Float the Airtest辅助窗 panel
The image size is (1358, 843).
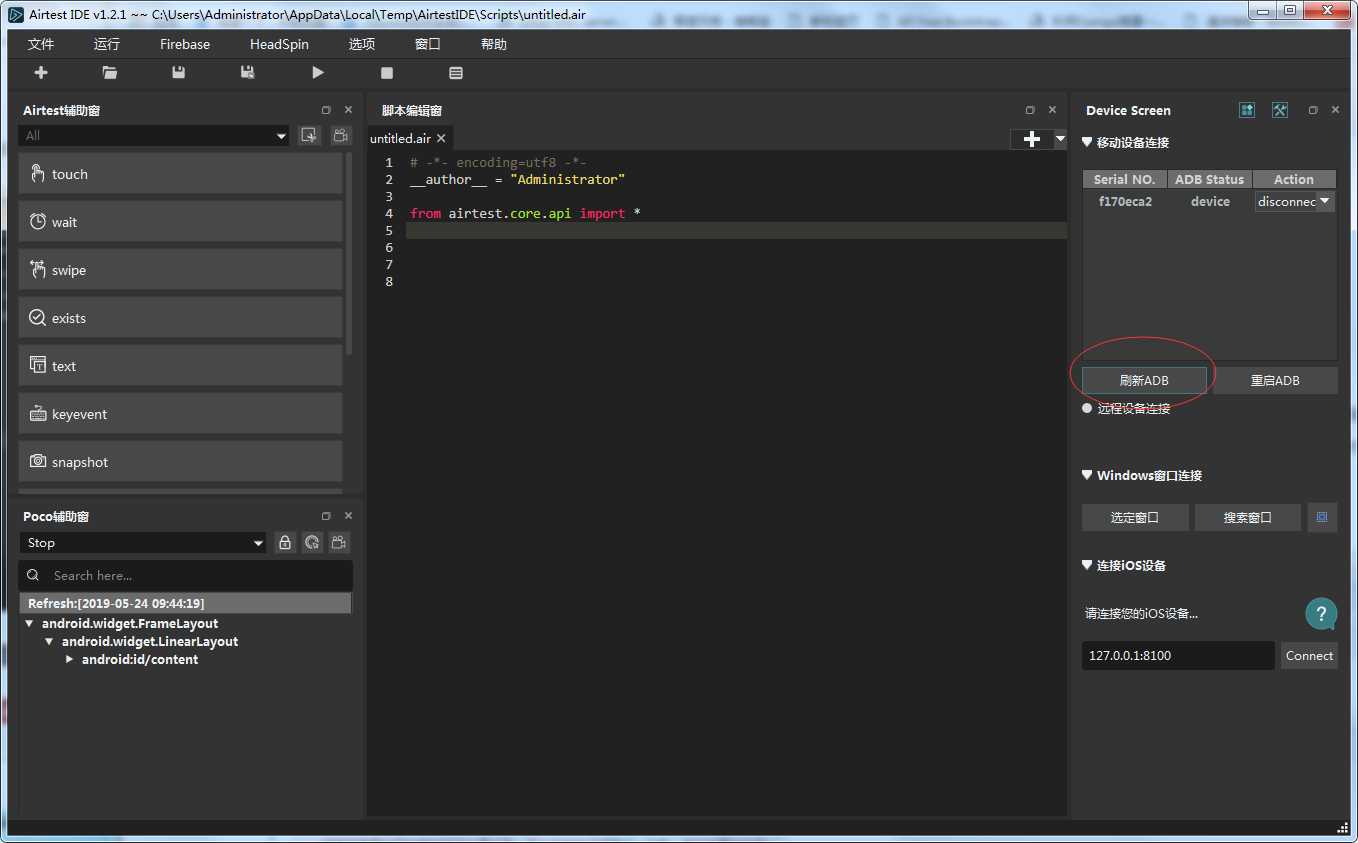(x=326, y=110)
